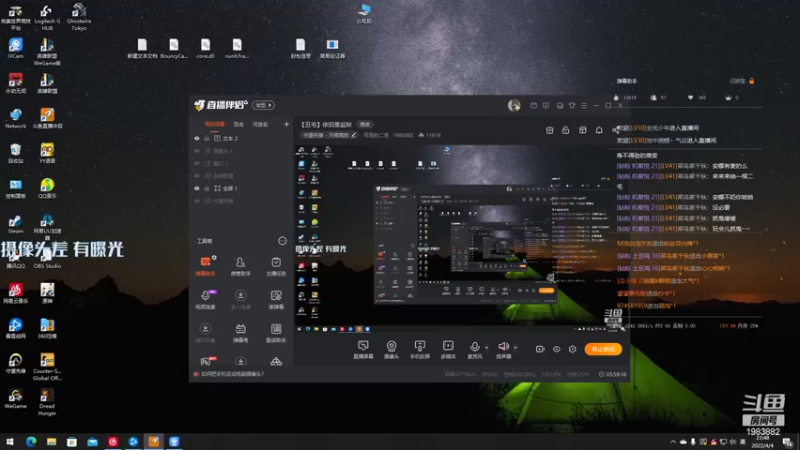Open the Windows Start menu
This screenshot has width=800, height=450.
(x=10, y=442)
